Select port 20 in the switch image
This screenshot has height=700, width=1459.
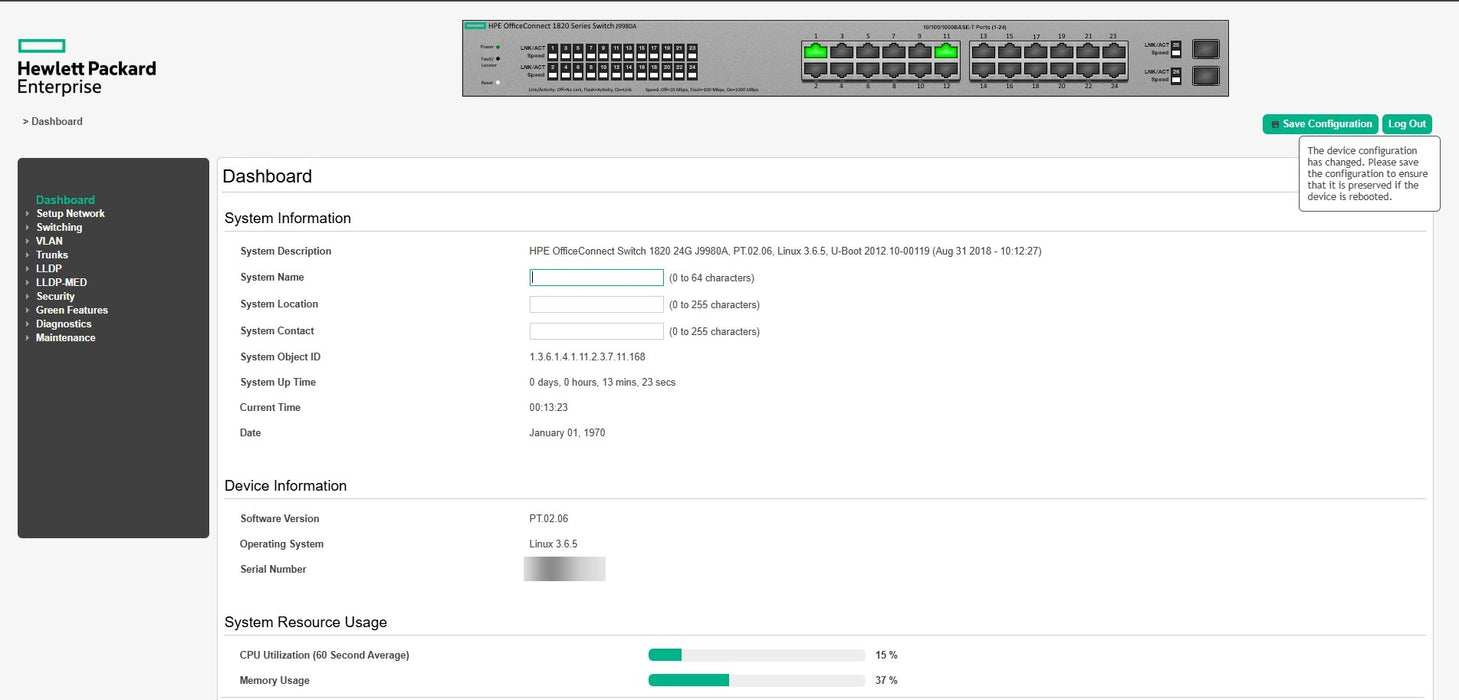(1062, 69)
